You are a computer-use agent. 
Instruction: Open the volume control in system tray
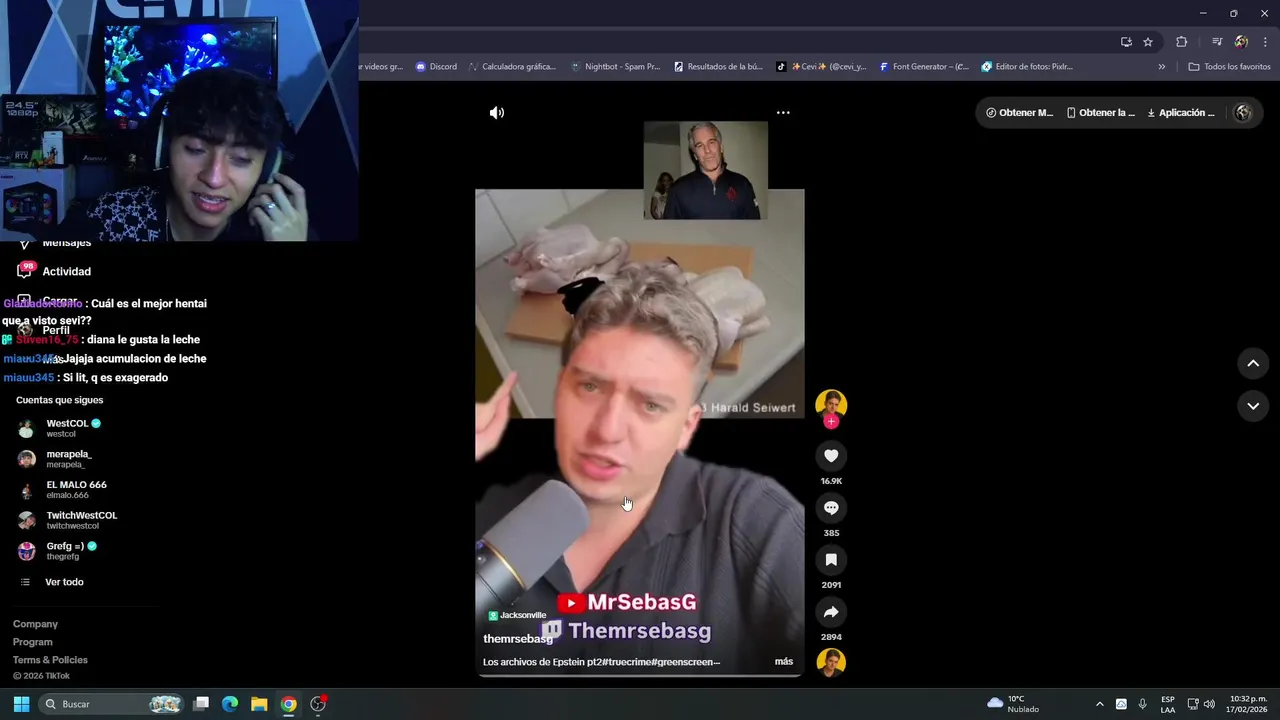click(1209, 704)
